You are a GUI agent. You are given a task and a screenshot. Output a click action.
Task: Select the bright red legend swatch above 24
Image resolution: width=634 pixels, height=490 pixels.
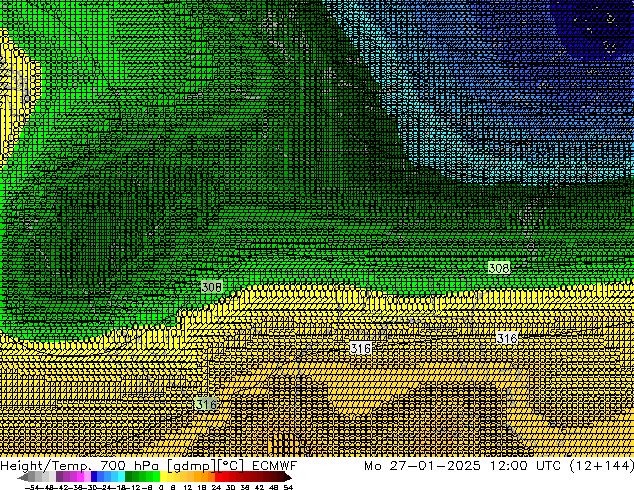[218, 477]
